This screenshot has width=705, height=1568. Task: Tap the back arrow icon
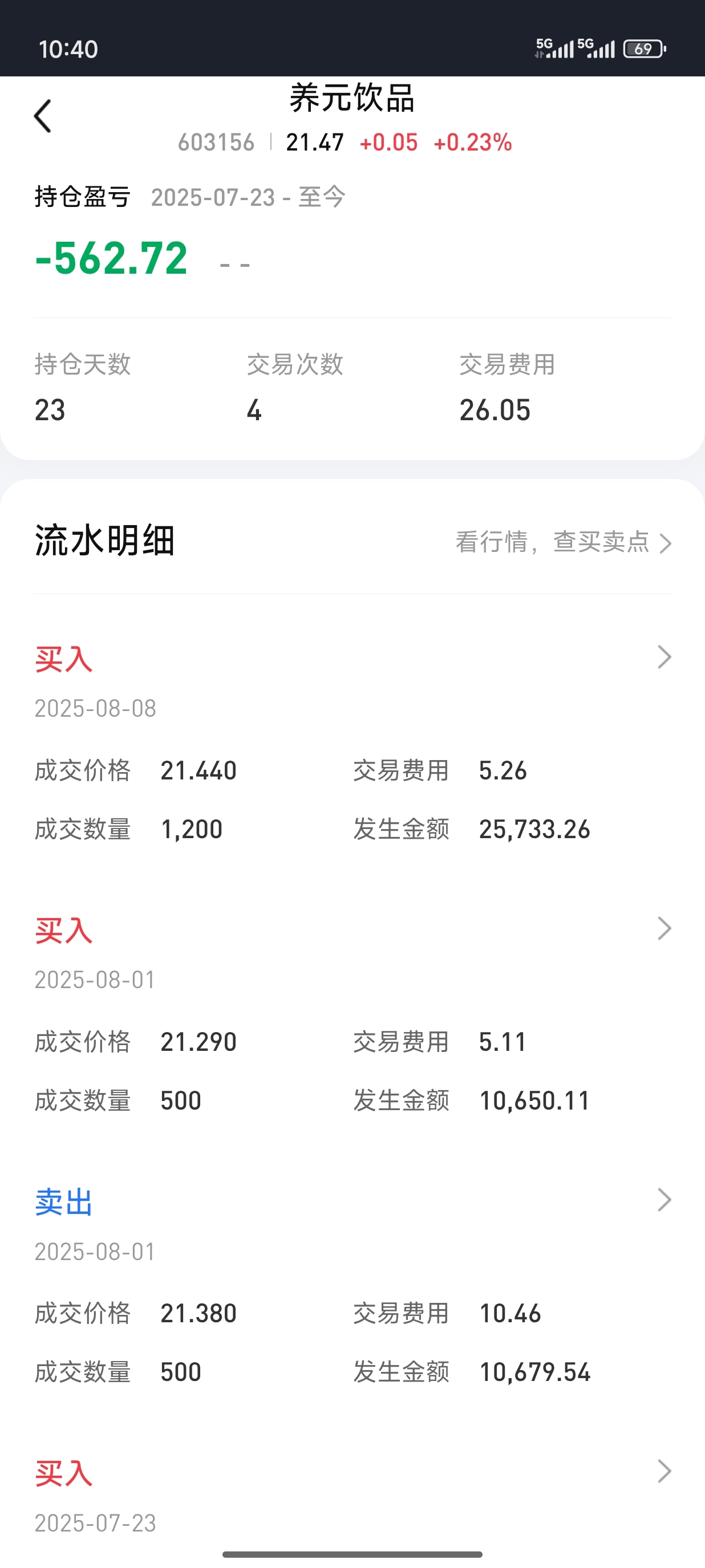pyautogui.click(x=43, y=116)
